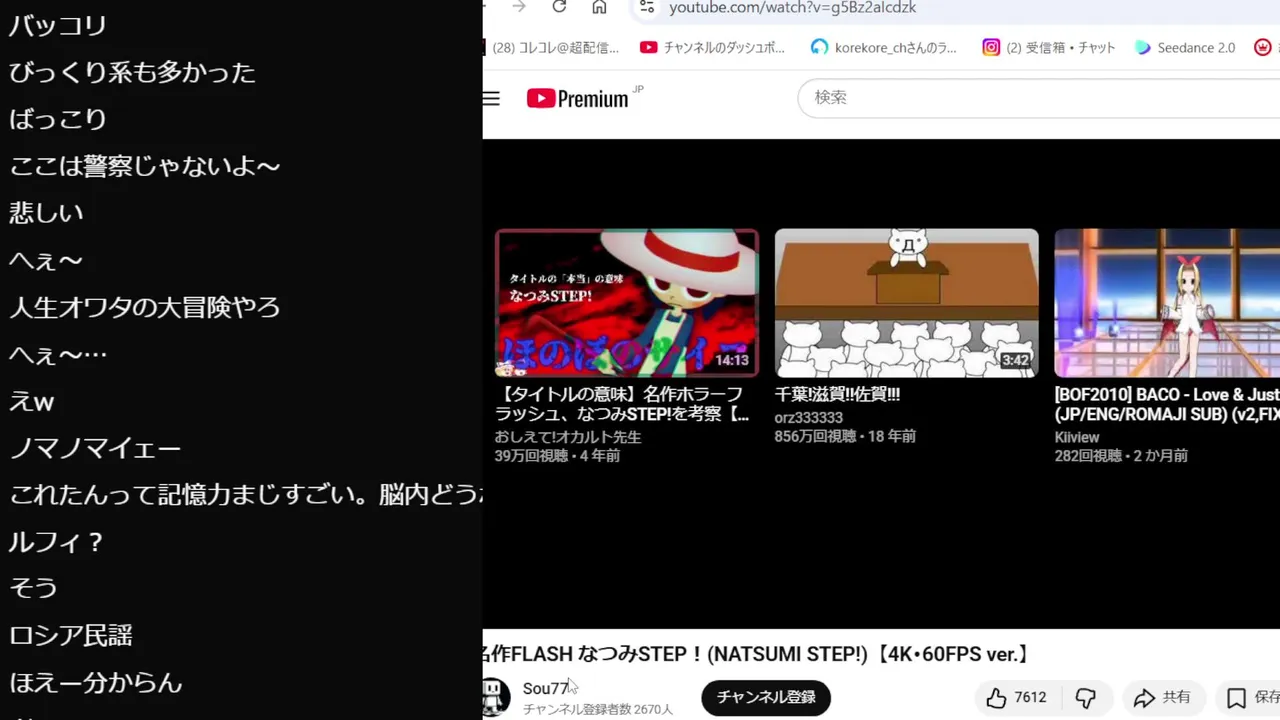Share the video via 共有 button
The image size is (1280, 720).
pos(1162,697)
